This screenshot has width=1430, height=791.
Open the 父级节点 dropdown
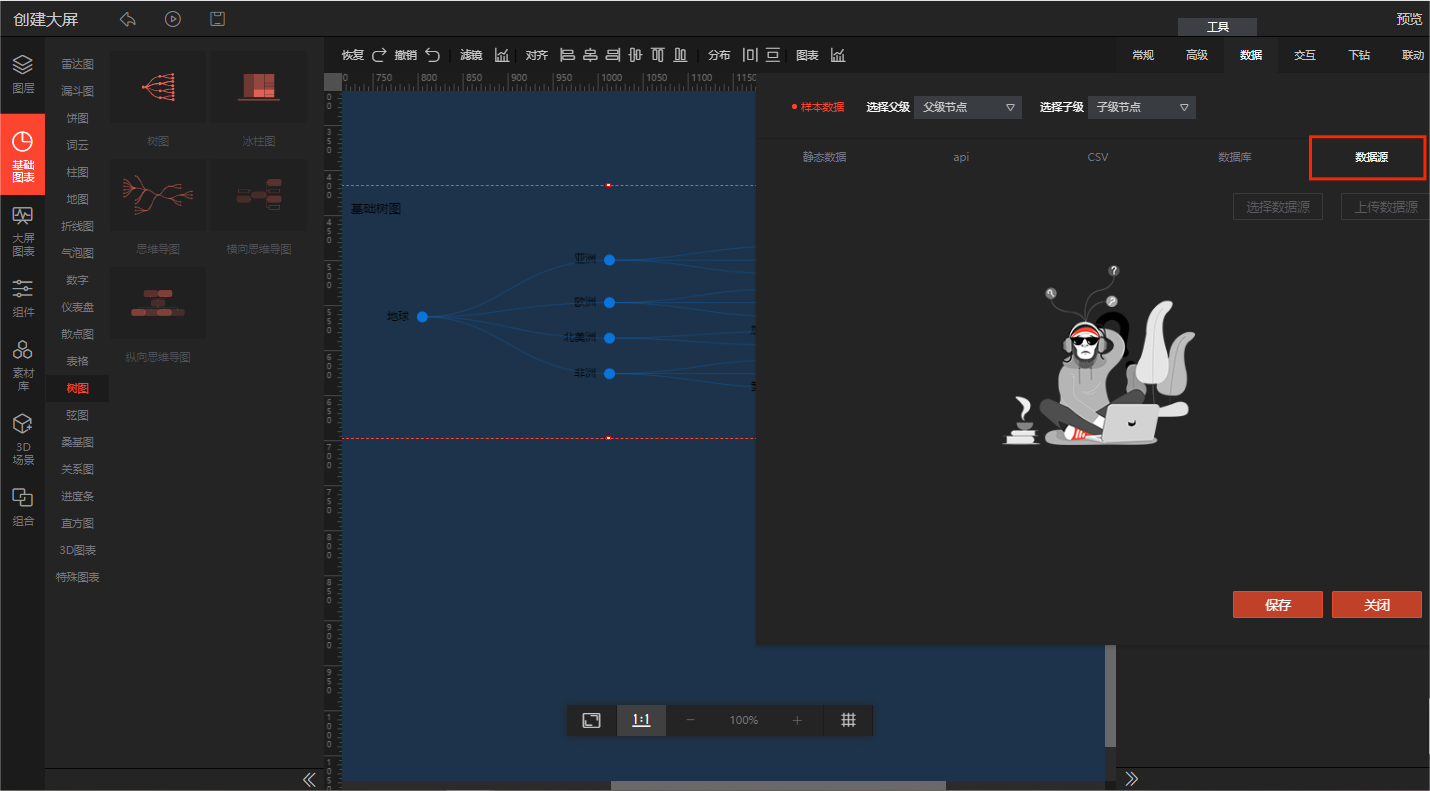pyautogui.click(x=968, y=107)
